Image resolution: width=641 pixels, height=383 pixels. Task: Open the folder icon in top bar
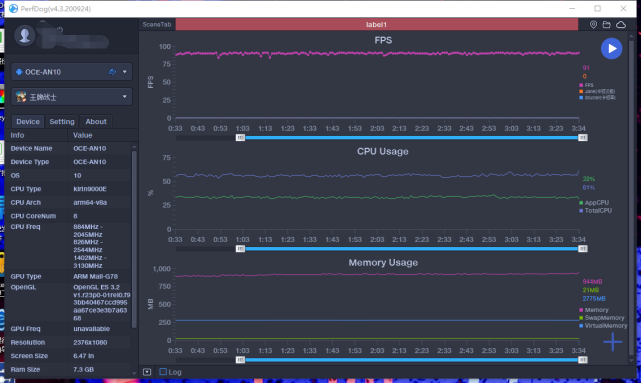tap(607, 25)
